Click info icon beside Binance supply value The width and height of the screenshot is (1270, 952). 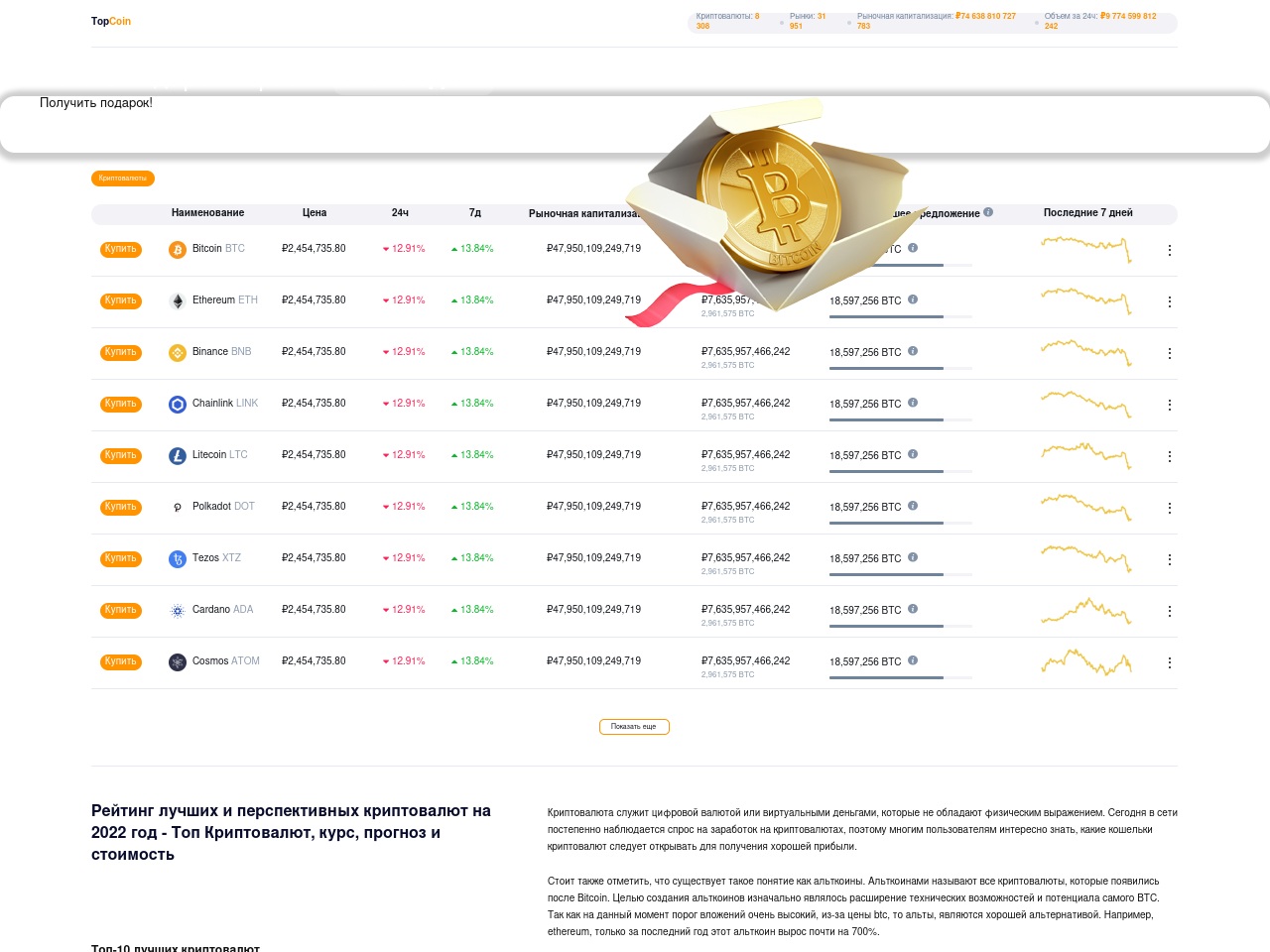(x=913, y=351)
